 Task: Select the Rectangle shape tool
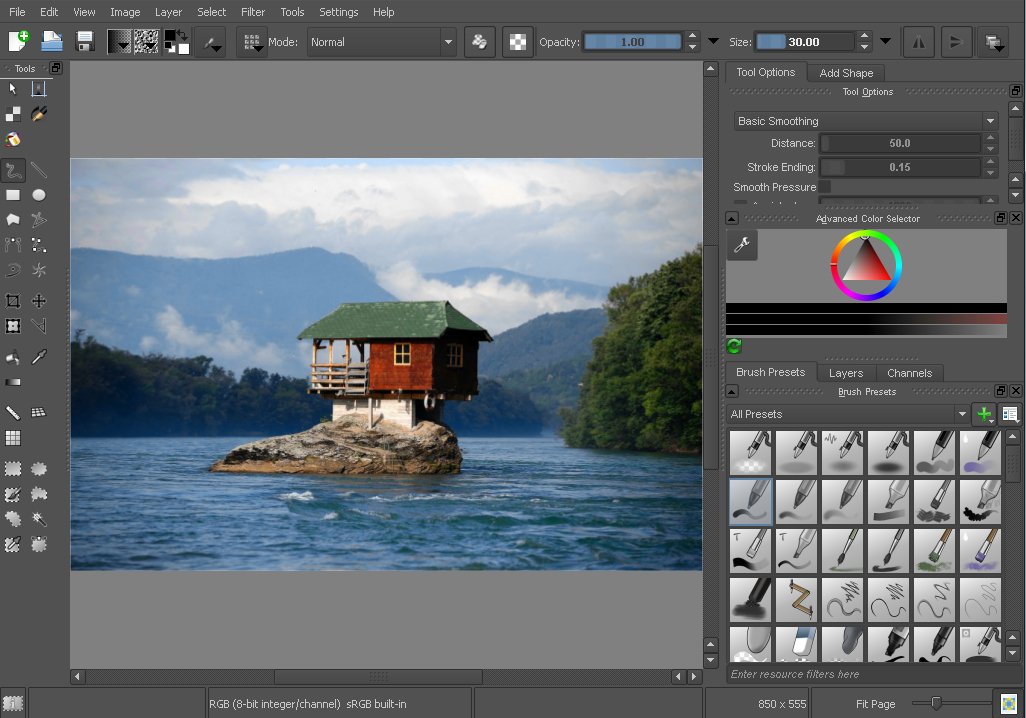pyautogui.click(x=13, y=195)
